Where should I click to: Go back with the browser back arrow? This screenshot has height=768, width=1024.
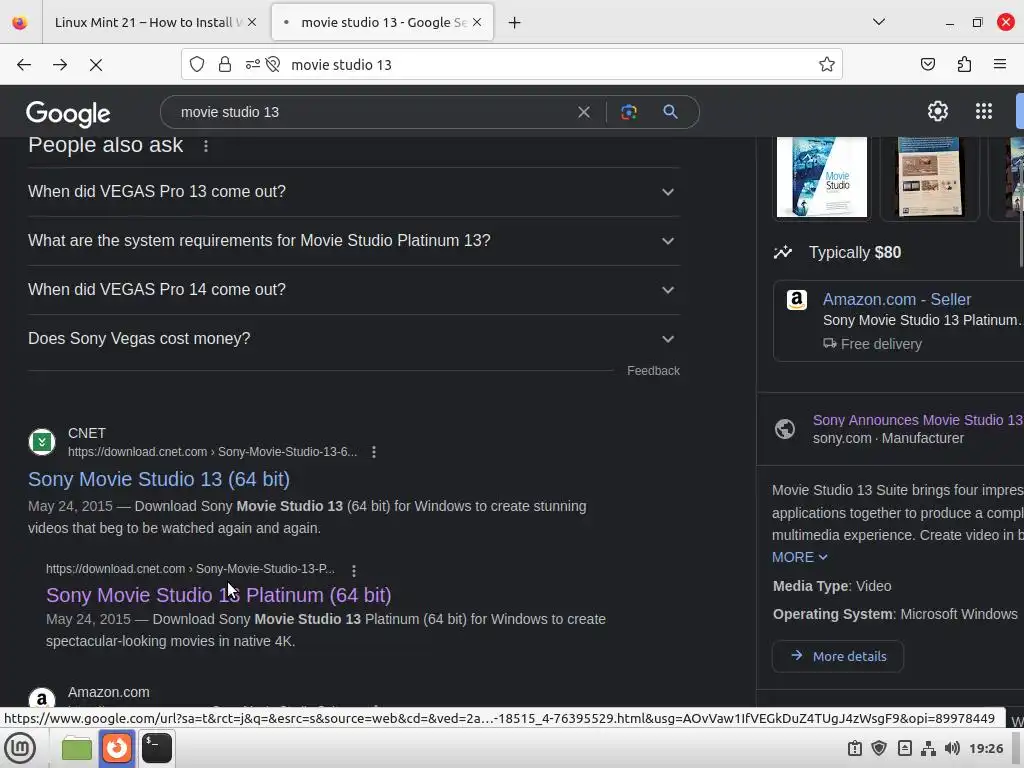coord(24,65)
